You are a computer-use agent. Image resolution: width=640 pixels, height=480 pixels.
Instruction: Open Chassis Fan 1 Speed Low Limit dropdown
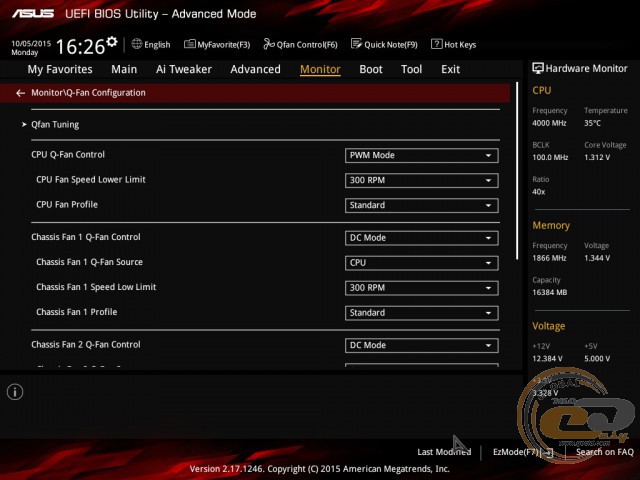click(422, 288)
